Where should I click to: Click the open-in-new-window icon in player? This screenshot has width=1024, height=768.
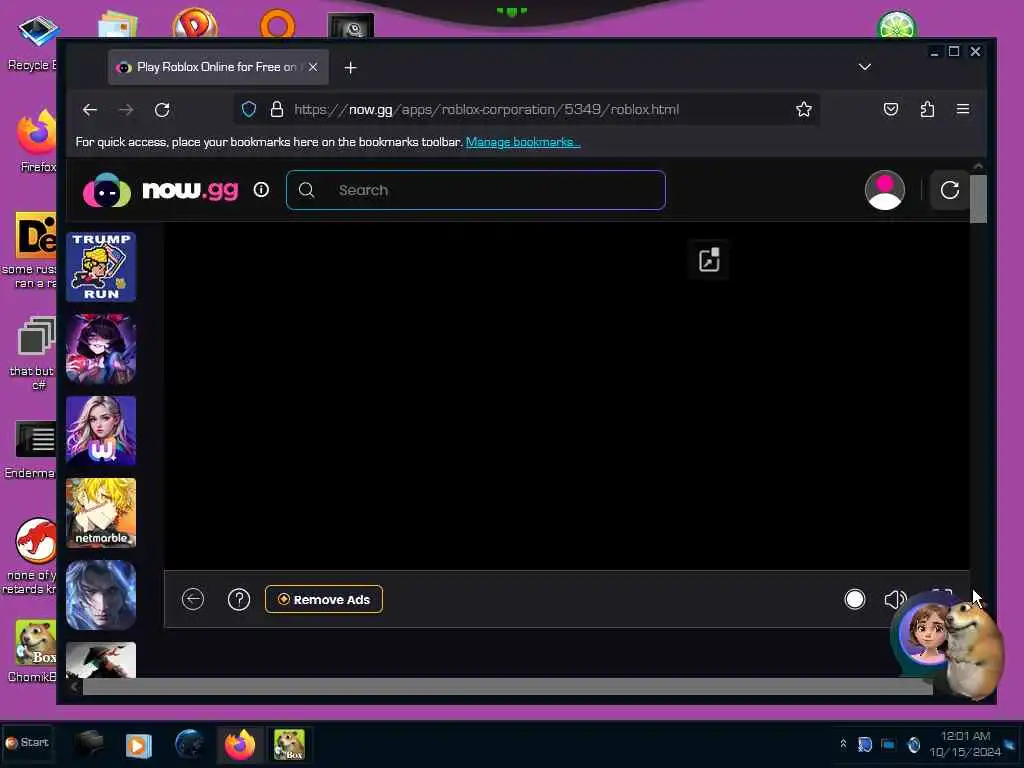coord(709,260)
